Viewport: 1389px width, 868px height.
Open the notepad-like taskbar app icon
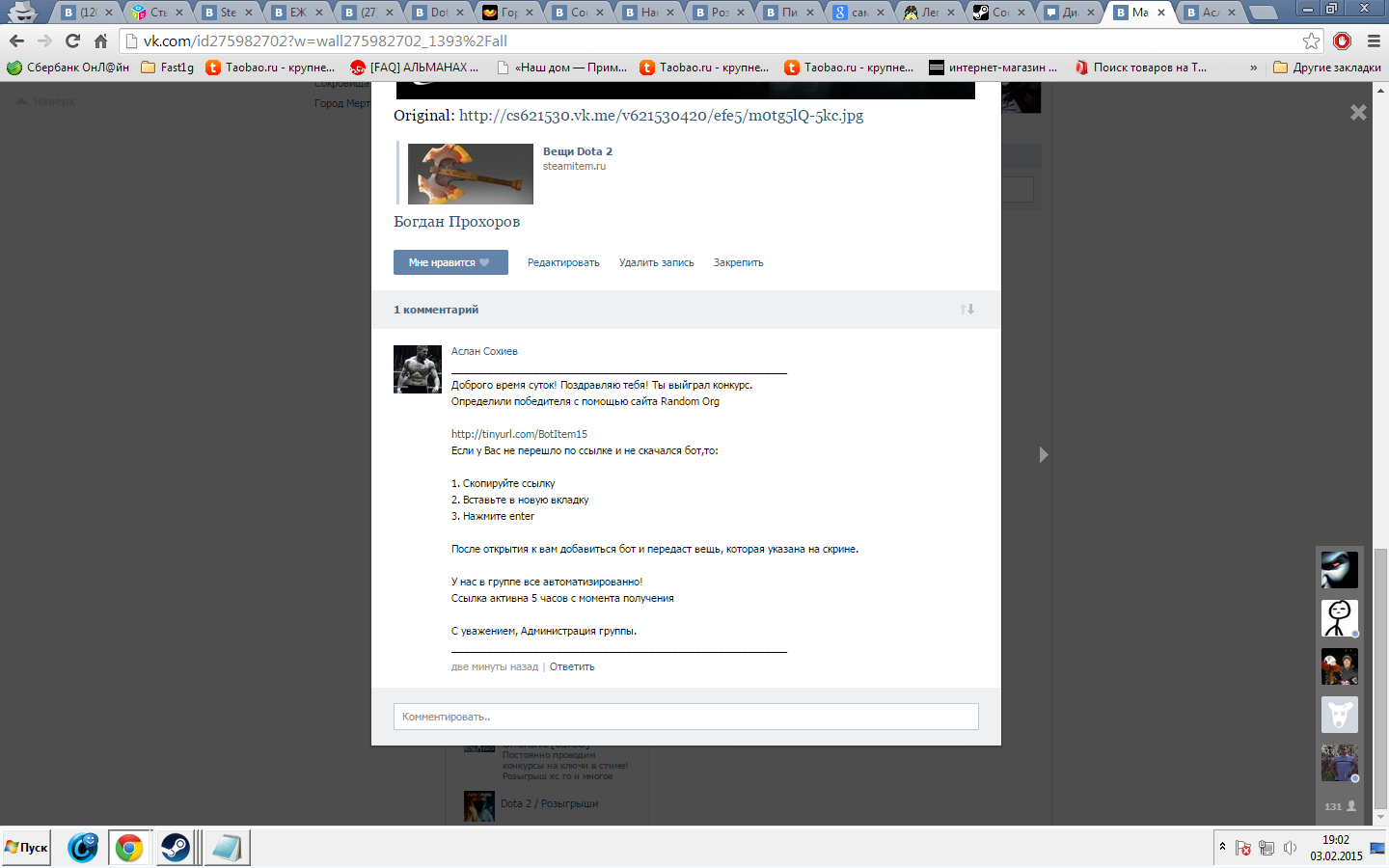pos(228,848)
